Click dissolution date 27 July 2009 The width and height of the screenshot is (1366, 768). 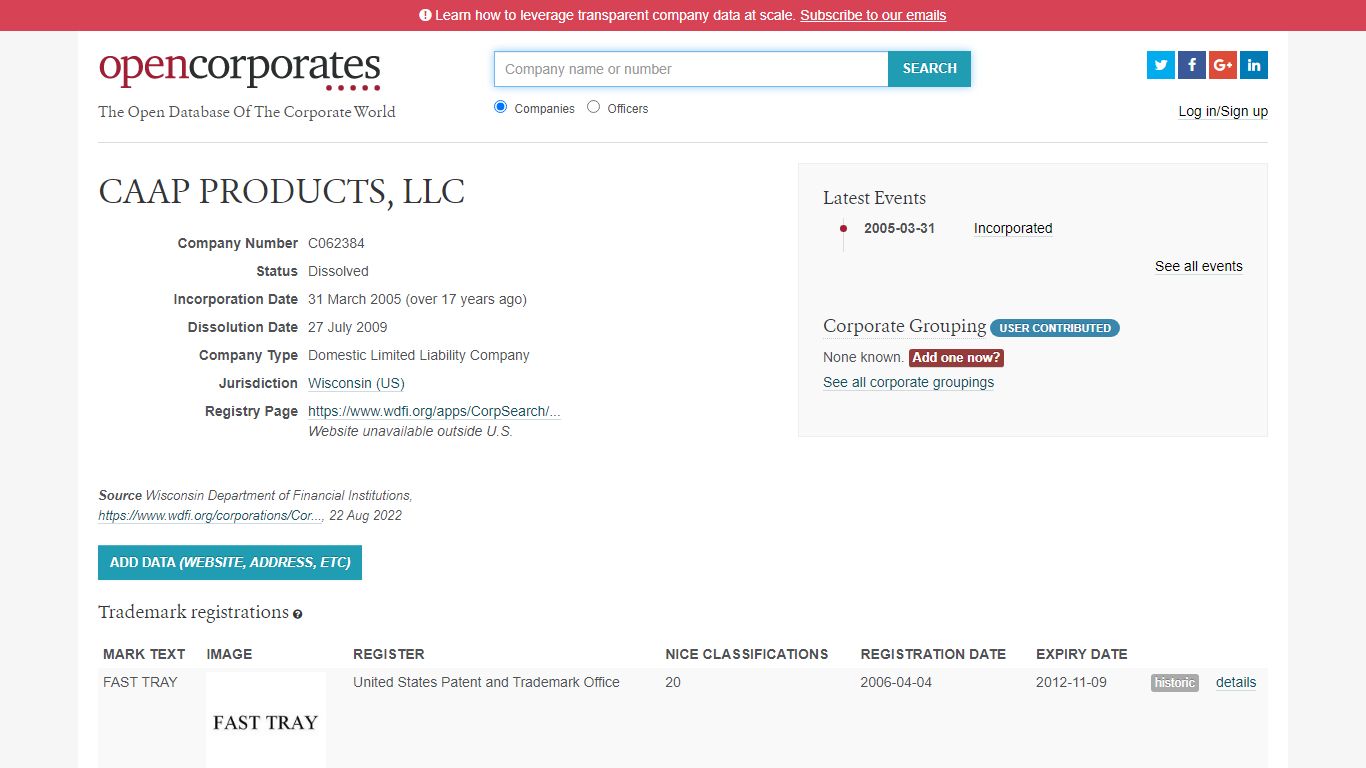(x=347, y=327)
